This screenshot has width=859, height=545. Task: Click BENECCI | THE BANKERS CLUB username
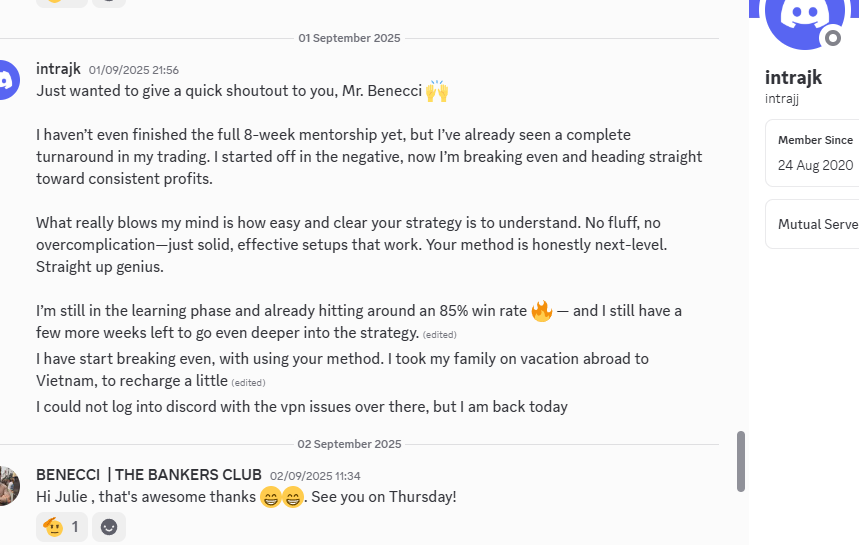(149, 475)
